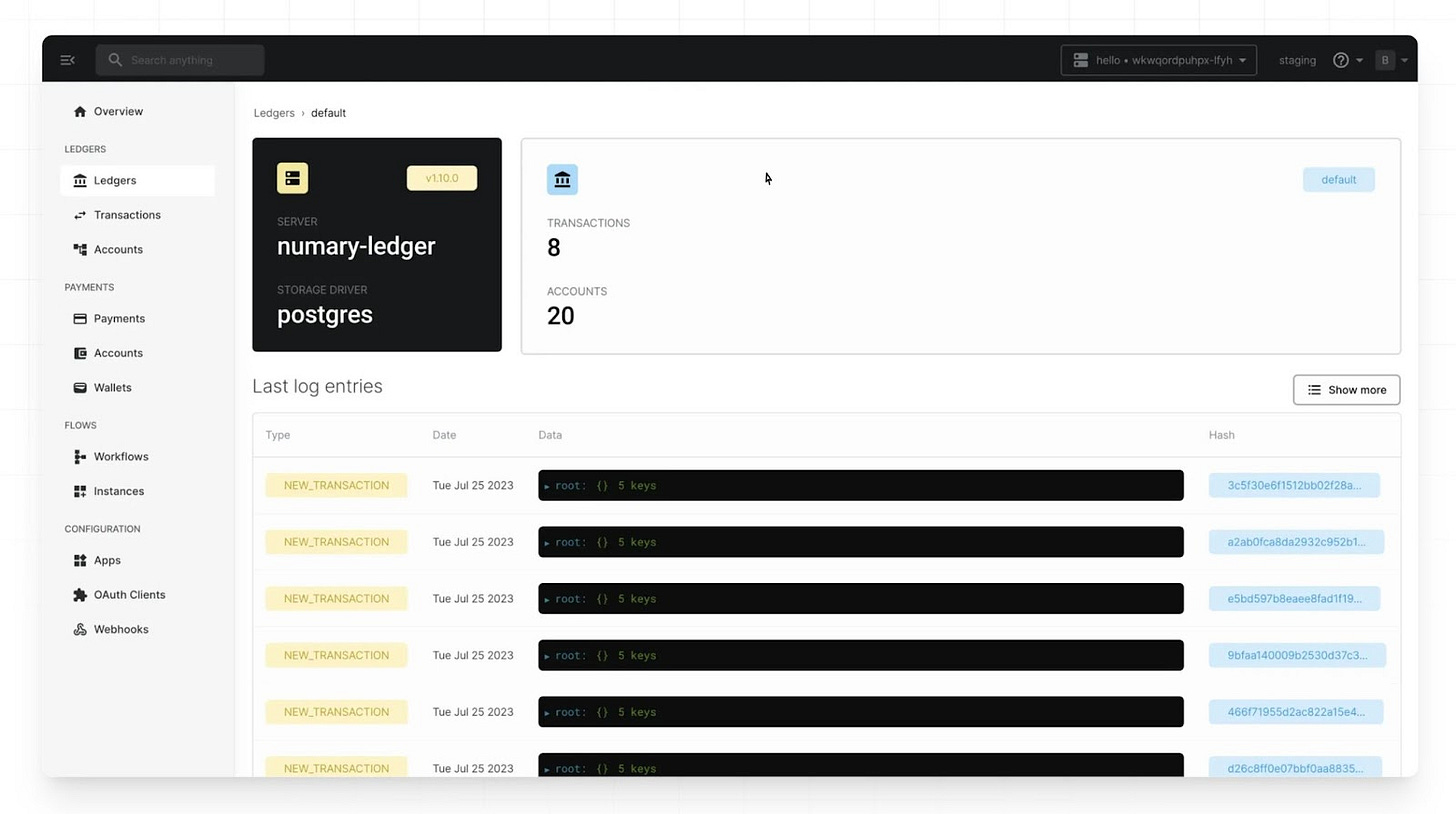Viewport: 1456px width, 814px height.
Task: Click in the Search anything field
Action: point(180,60)
